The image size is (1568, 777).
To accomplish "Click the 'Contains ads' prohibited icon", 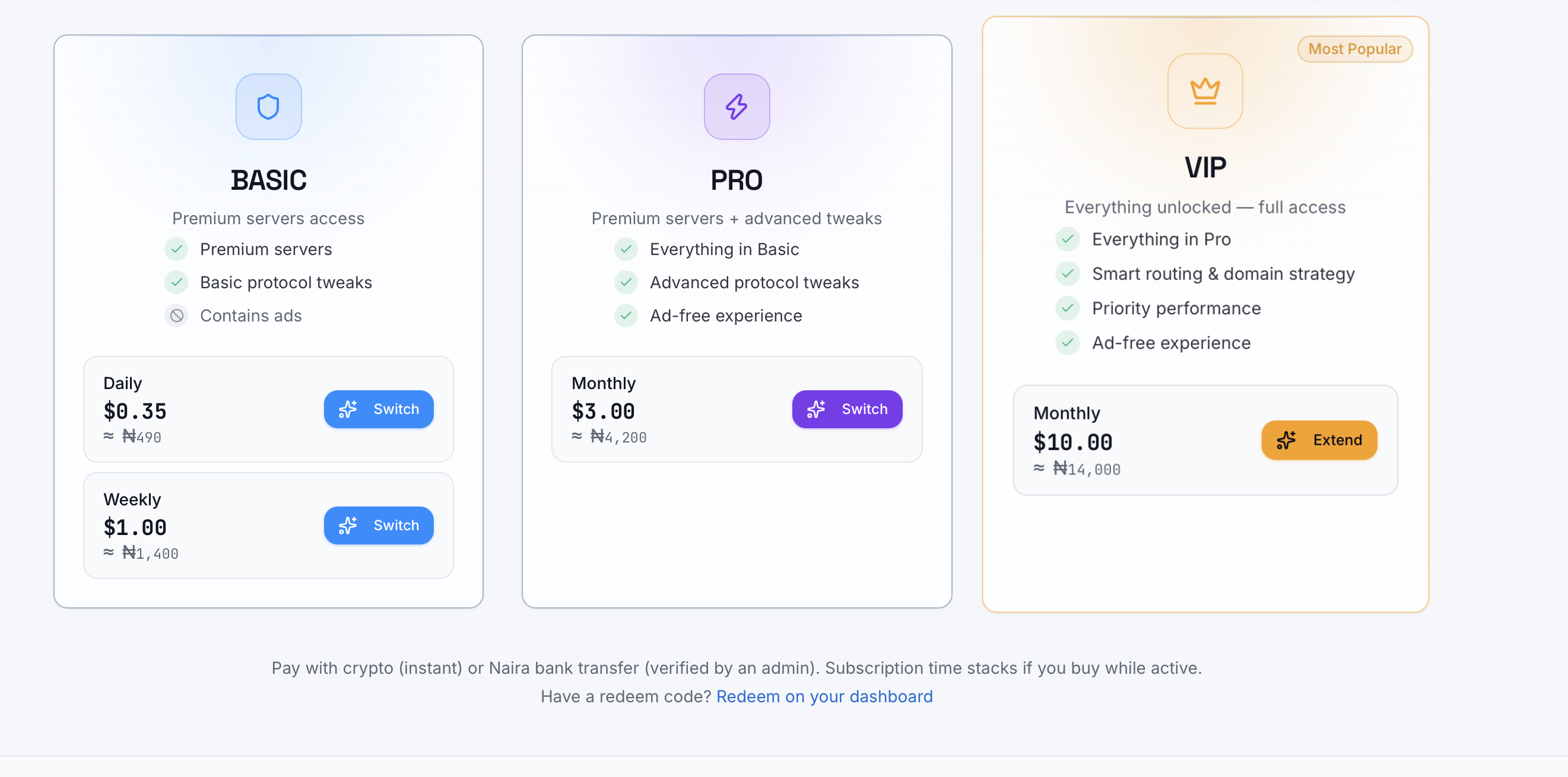I will tap(176, 315).
